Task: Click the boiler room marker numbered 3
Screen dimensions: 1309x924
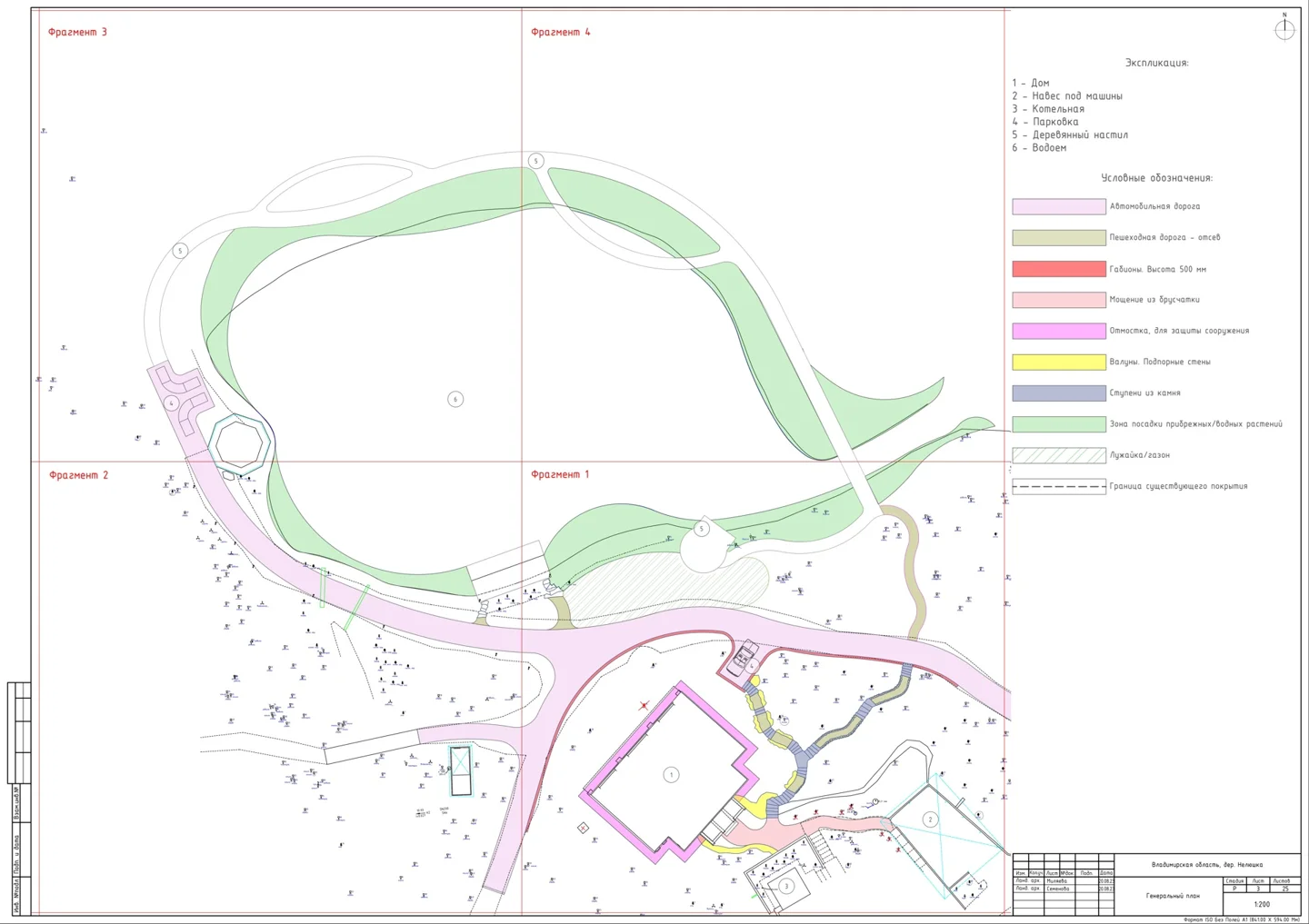Action: pyautogui.click(x=786, y=886)
